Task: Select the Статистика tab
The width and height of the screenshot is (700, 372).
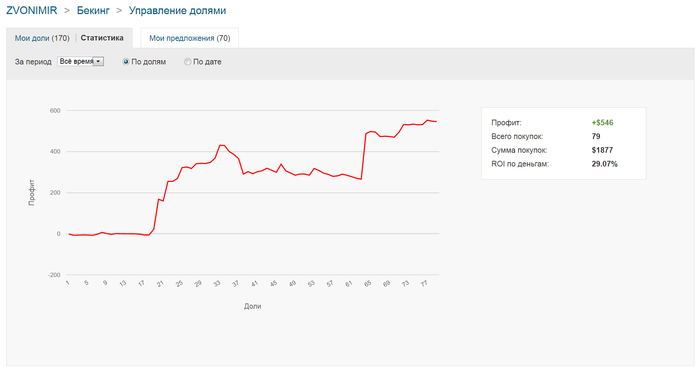Action: pos(102,38)
